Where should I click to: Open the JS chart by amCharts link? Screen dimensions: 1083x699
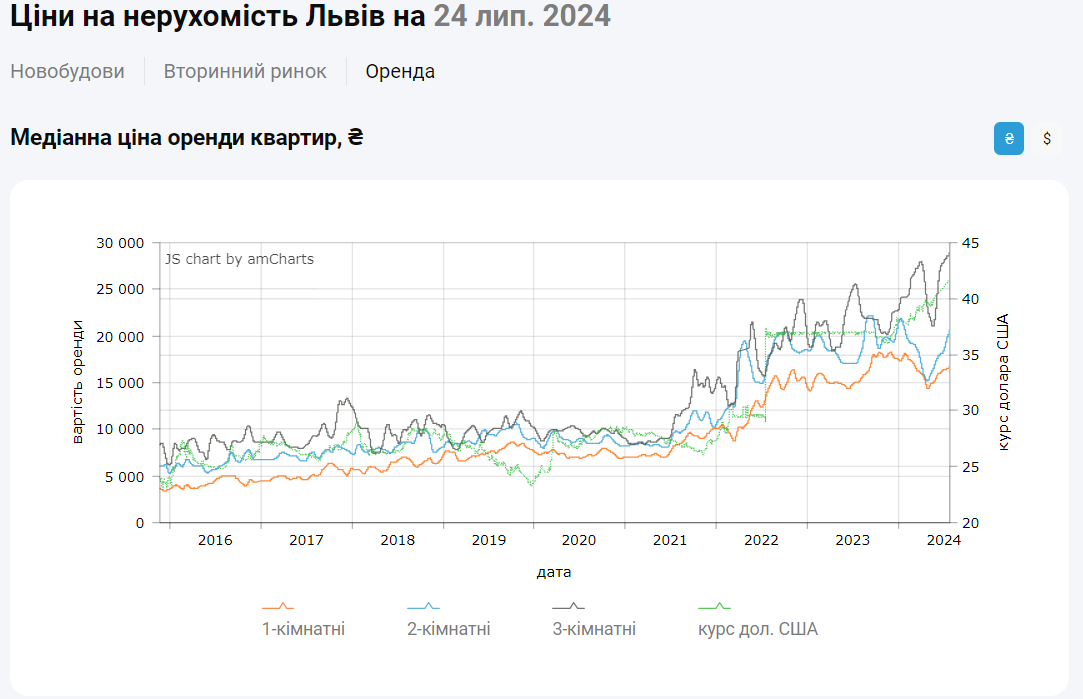[x=237, y=259]
